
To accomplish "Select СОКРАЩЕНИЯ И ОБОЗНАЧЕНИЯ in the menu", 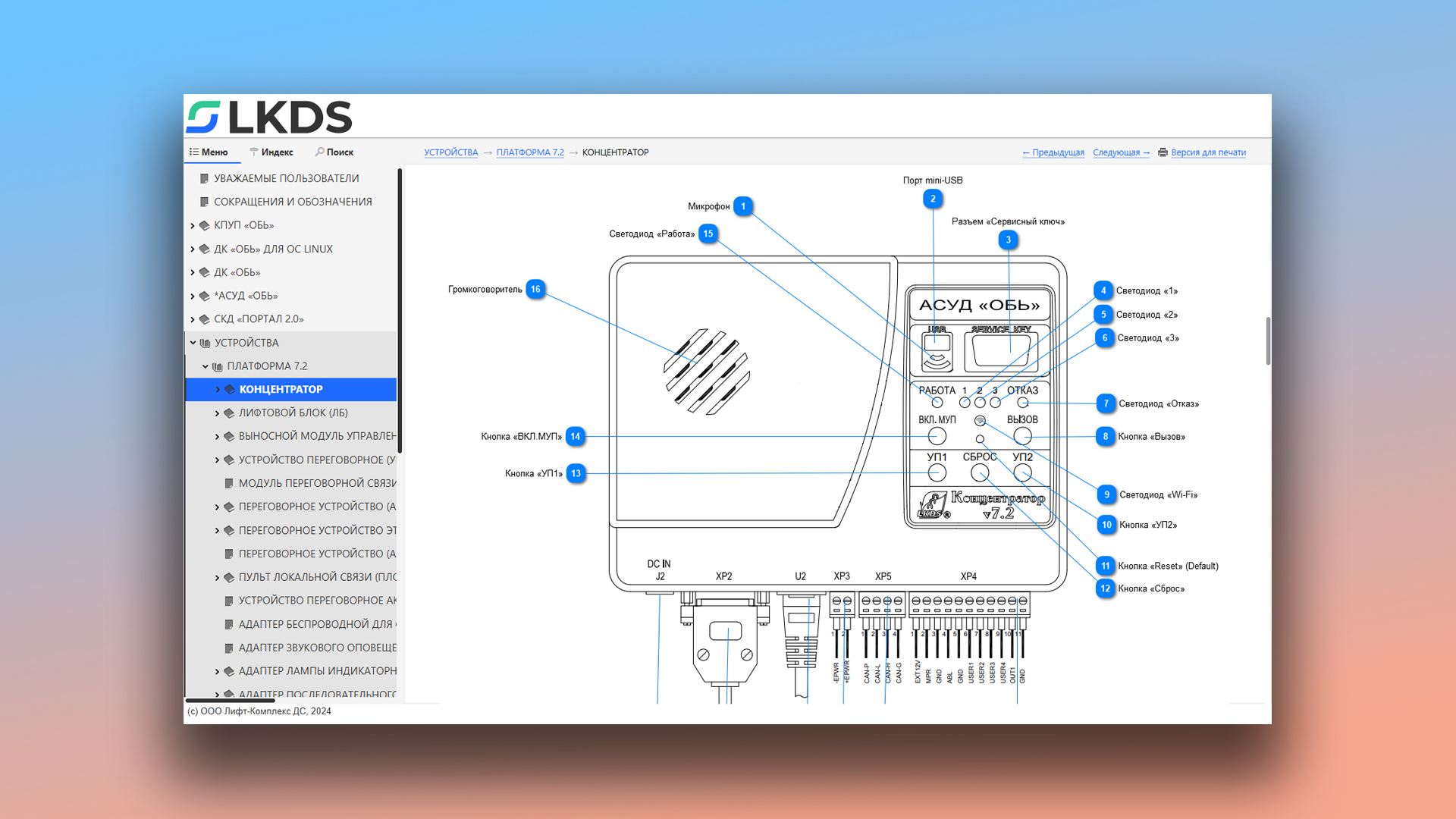I will click(x=293, y=202).
